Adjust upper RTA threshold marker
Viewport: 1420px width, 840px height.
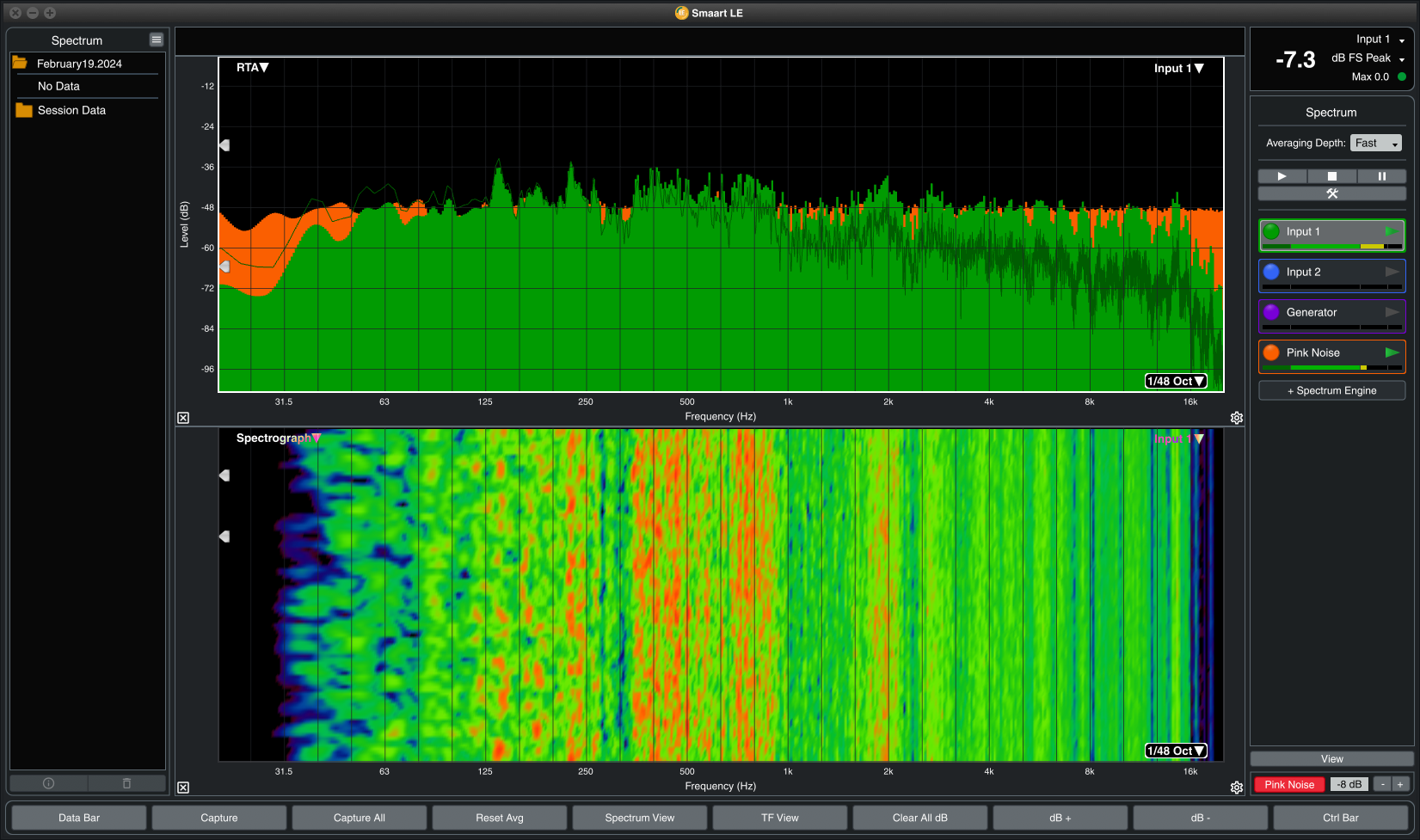224,145
